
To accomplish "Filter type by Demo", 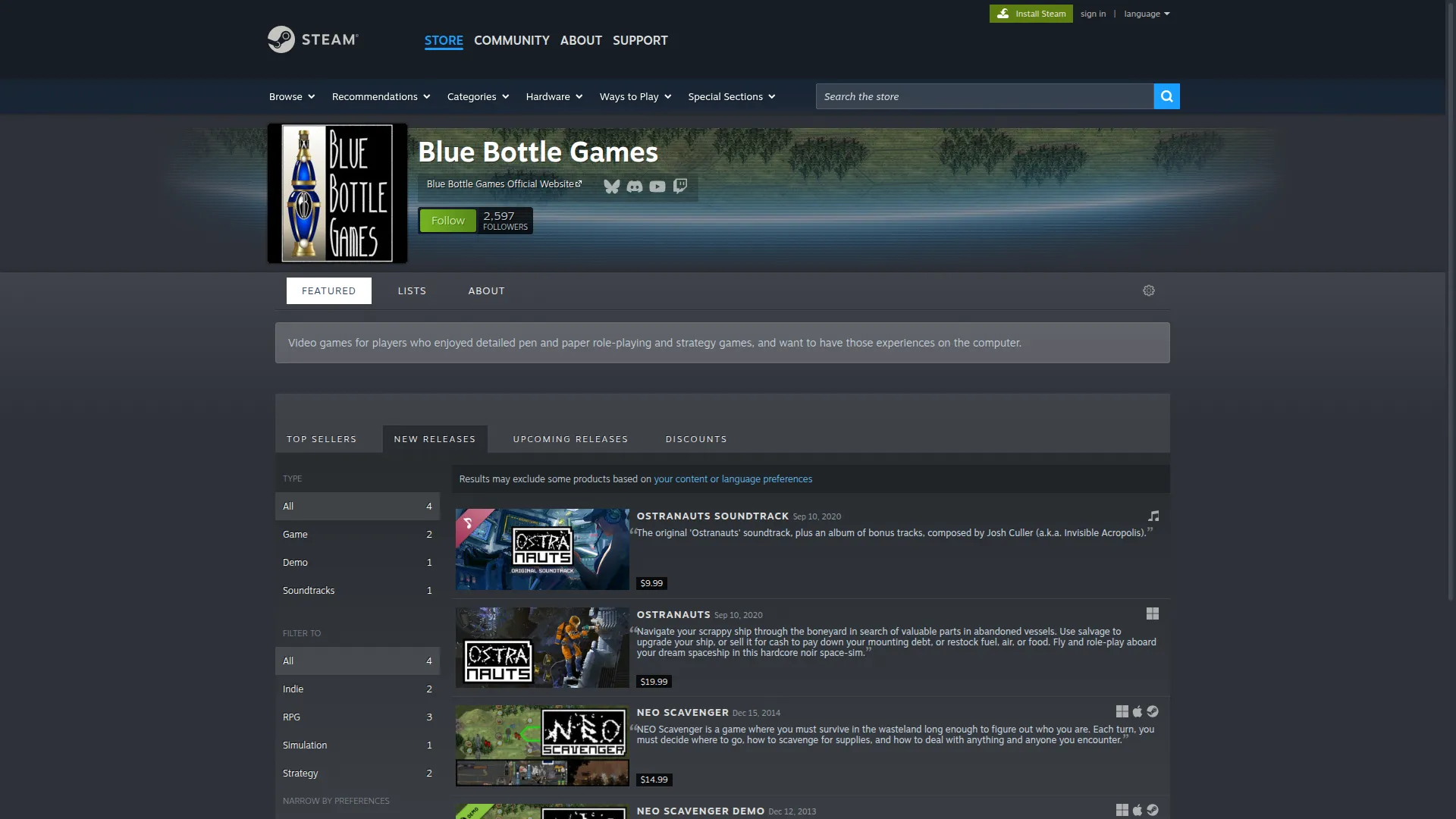I will pyautogui.click(x=357, y=563).
